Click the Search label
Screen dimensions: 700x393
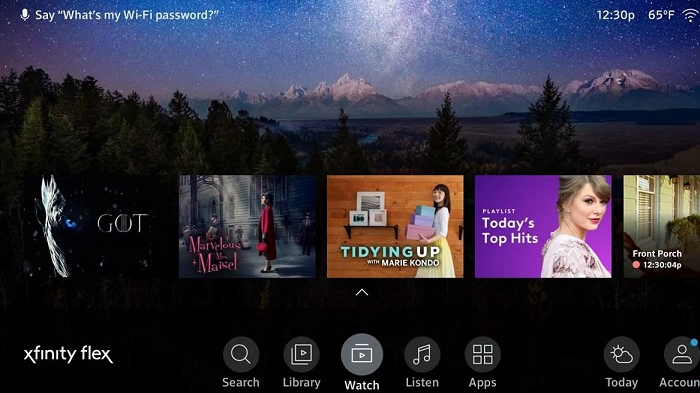241,383
